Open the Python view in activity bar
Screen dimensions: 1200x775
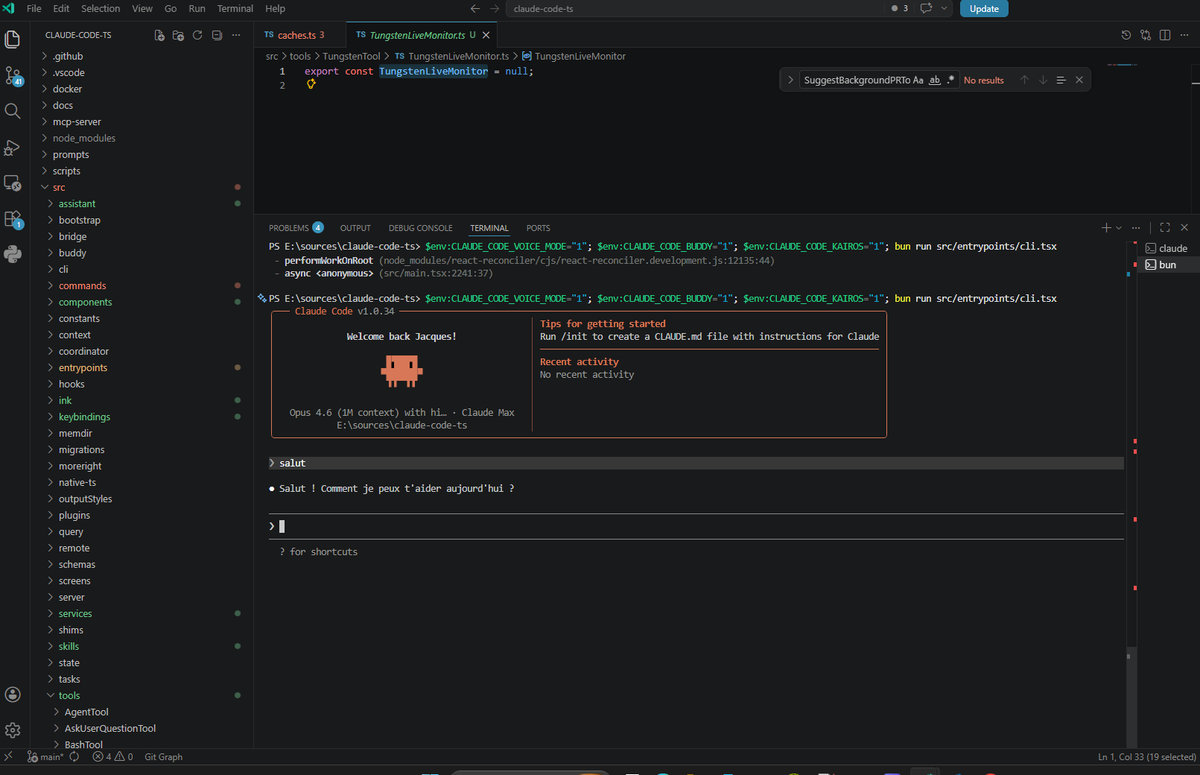13,254
